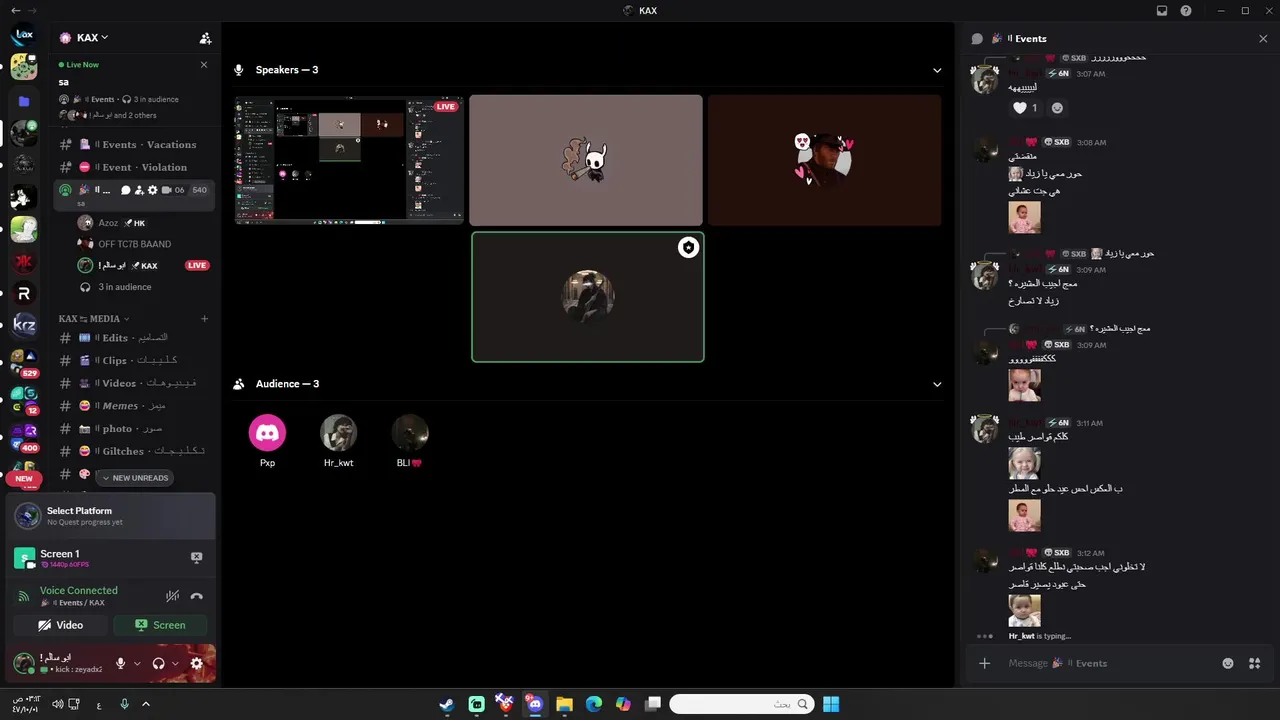
Task: Click Voice Connected status text
Action: click(x=79, y=590)
